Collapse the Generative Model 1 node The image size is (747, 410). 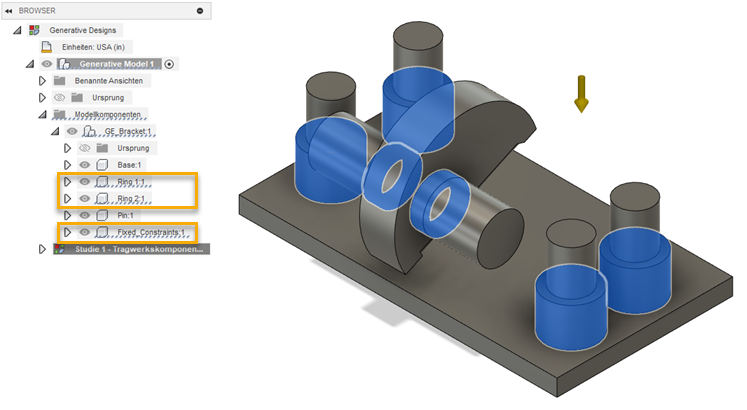[30, 64]
